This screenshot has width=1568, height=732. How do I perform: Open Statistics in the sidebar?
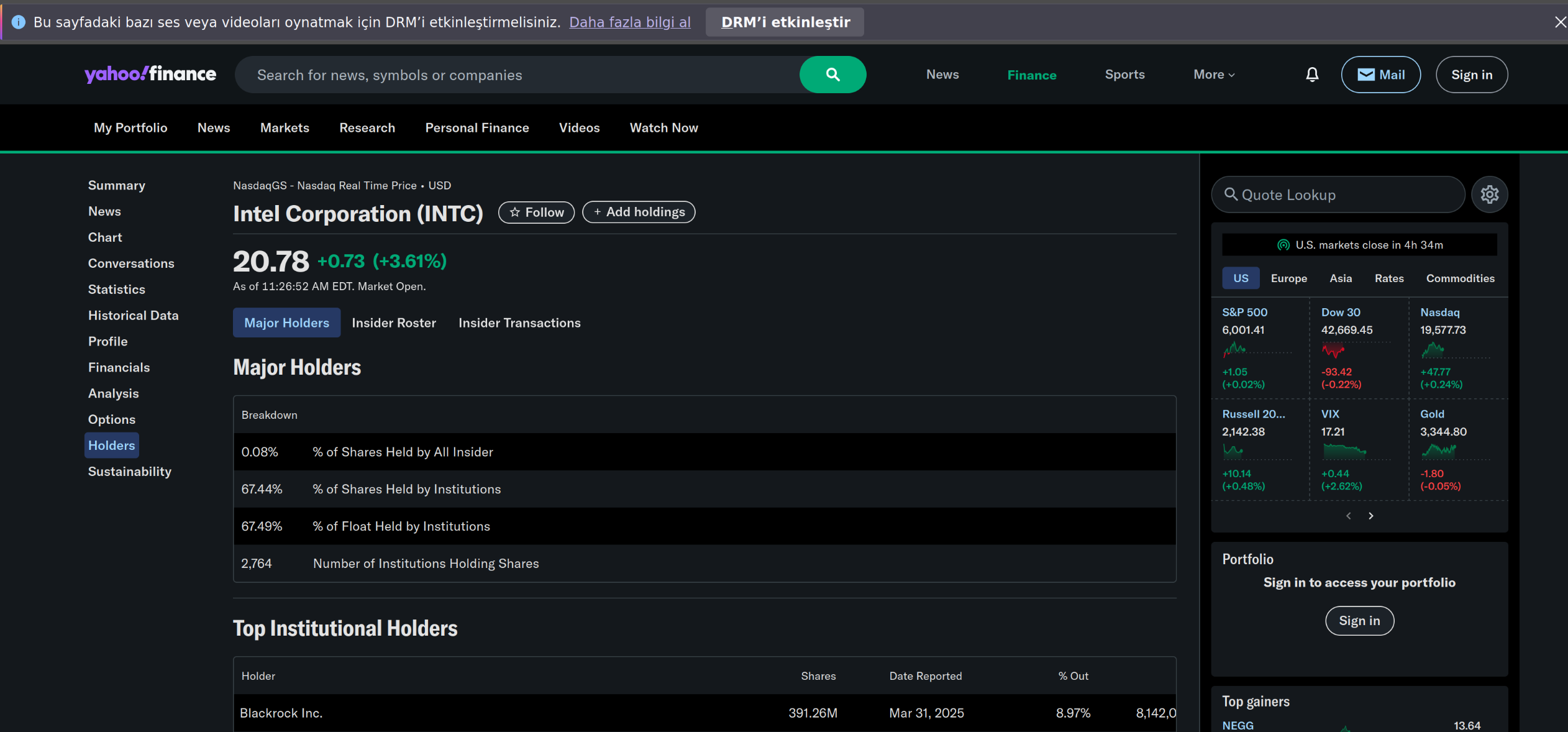click(117, 290)
